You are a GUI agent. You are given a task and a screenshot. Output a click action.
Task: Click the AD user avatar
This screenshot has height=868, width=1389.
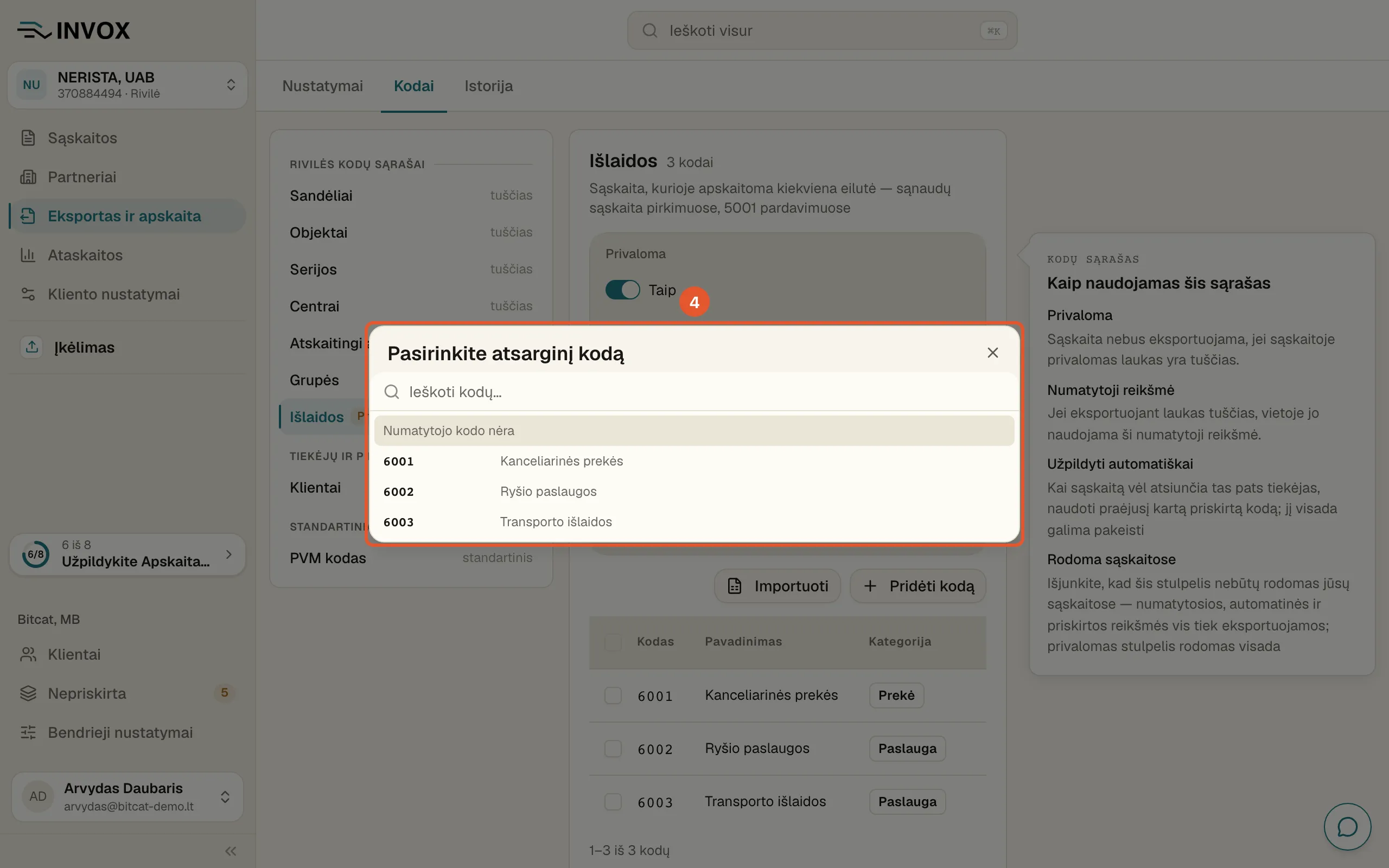pos(38,796)
